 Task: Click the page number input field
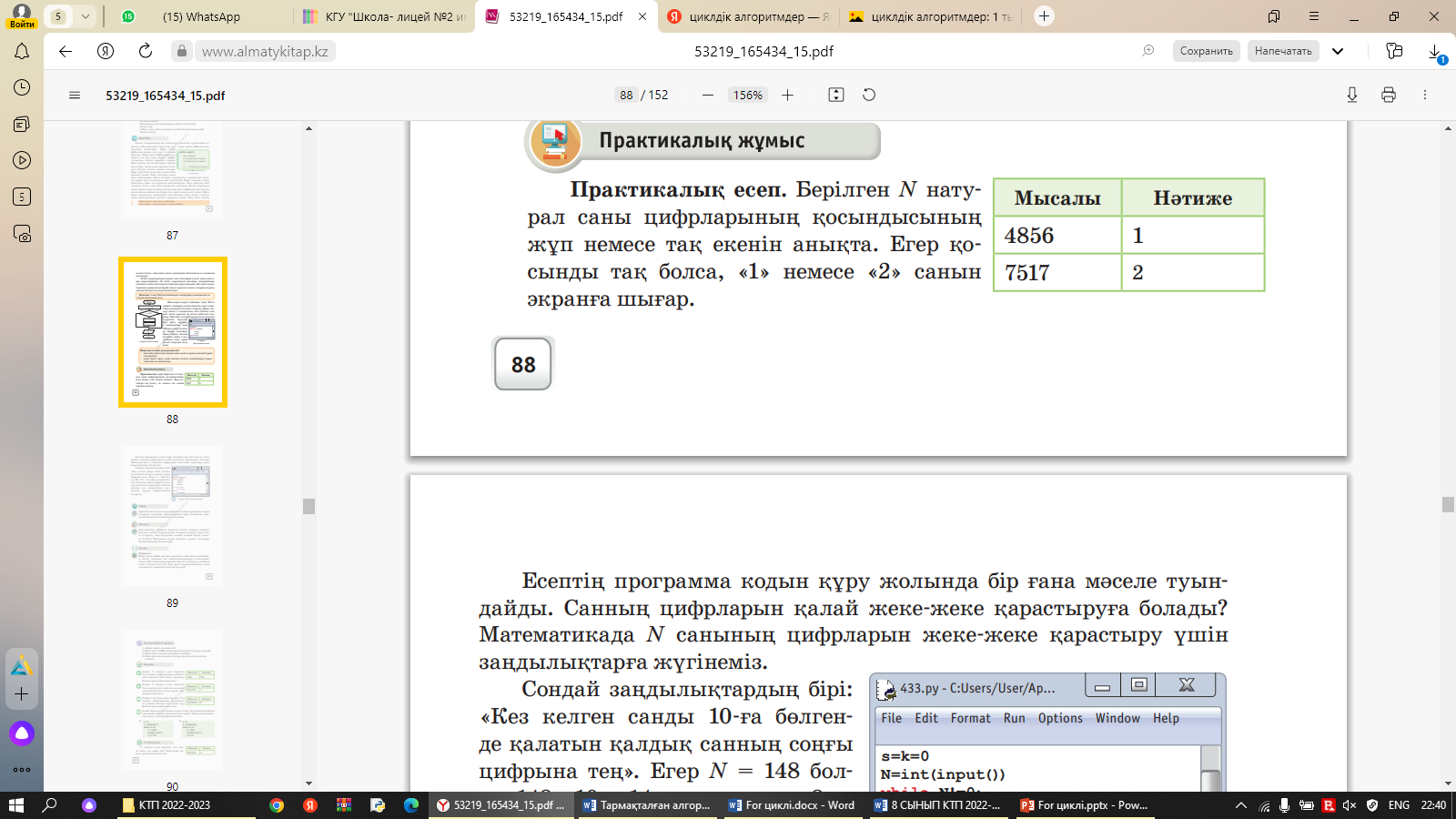tap(626, 95)
